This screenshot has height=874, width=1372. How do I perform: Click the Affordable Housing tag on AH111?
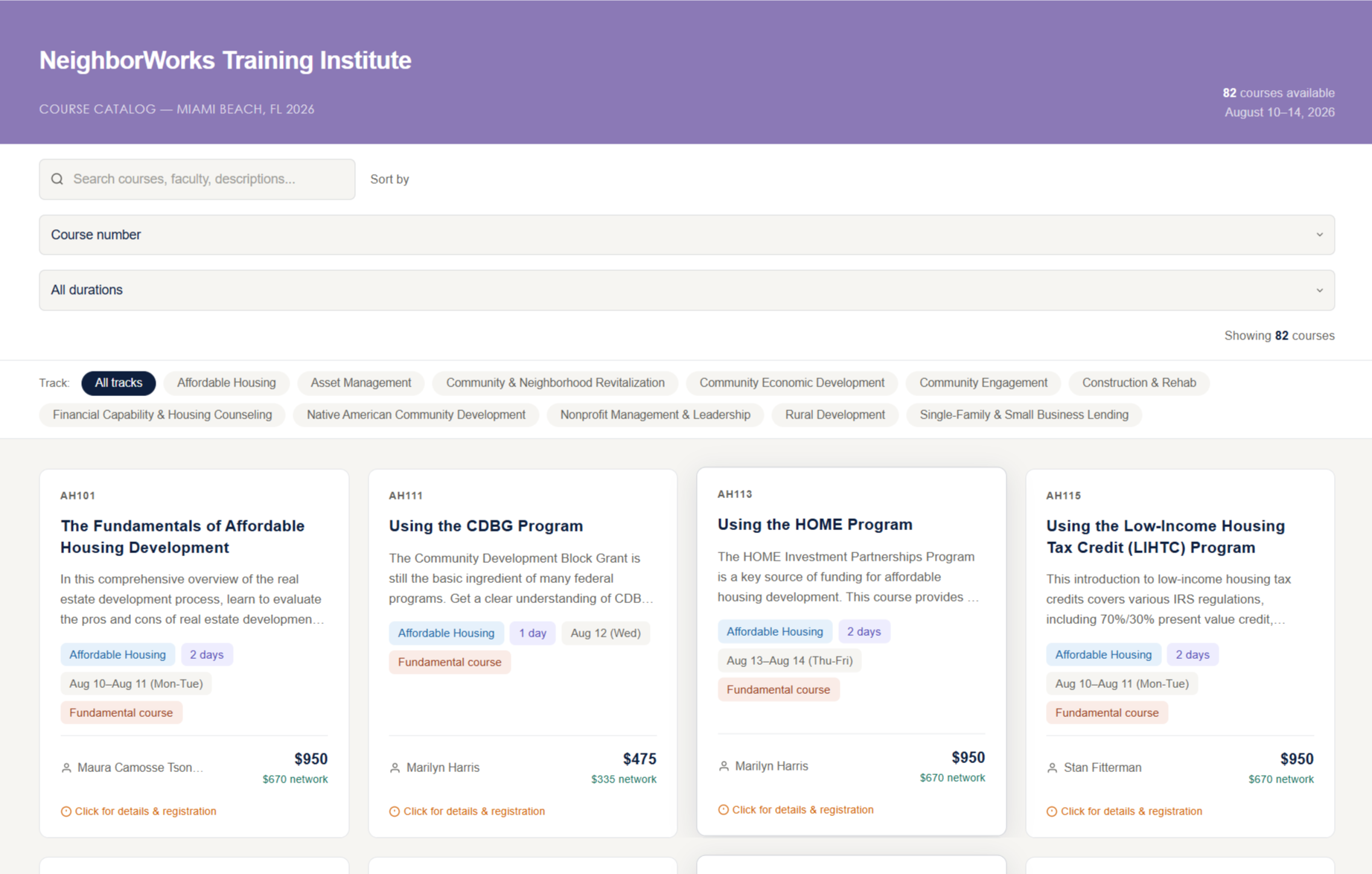tap(446, 633)
